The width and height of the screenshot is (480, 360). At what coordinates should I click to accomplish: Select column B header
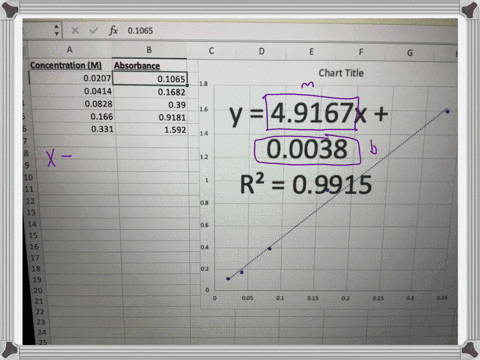[x=149, y=50]
